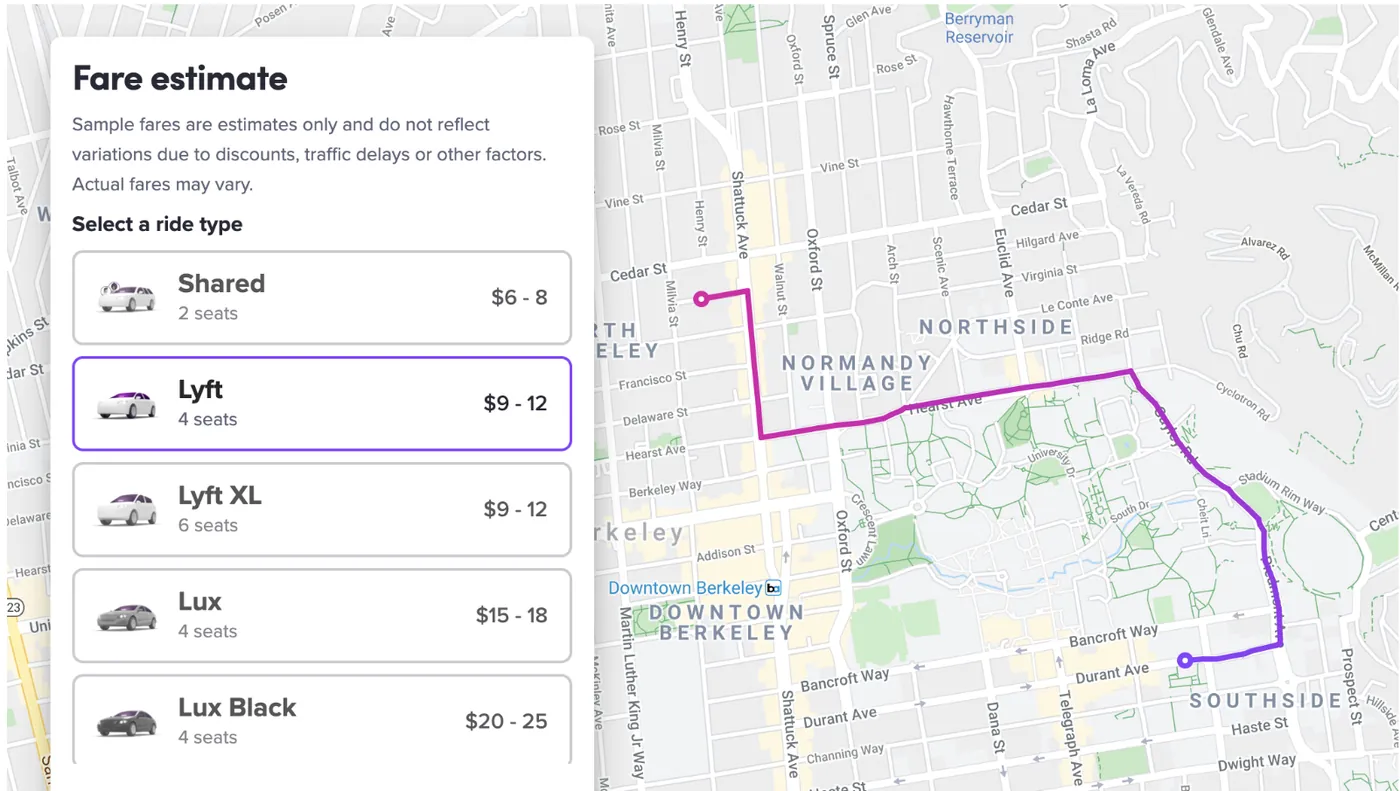
Task: Select the Lux ride priced $15 - 18
Action: tap(322, 616)
